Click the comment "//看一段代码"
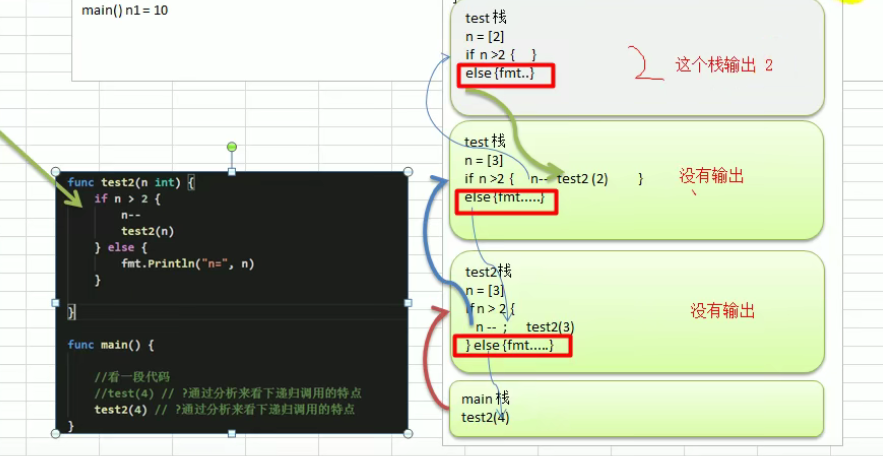Image resolution: width=883 pixels, height=456 pixels. tap(132, 377)
